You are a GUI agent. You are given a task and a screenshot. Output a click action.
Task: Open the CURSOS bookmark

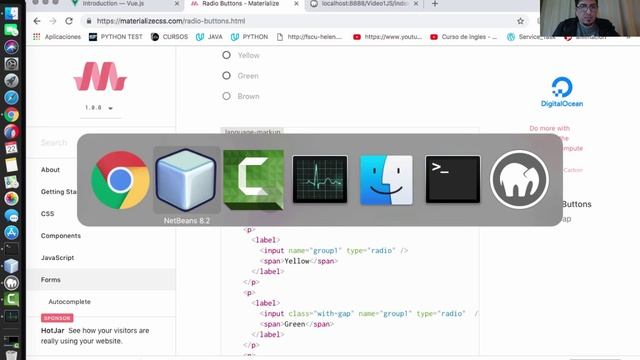point(169,37)
